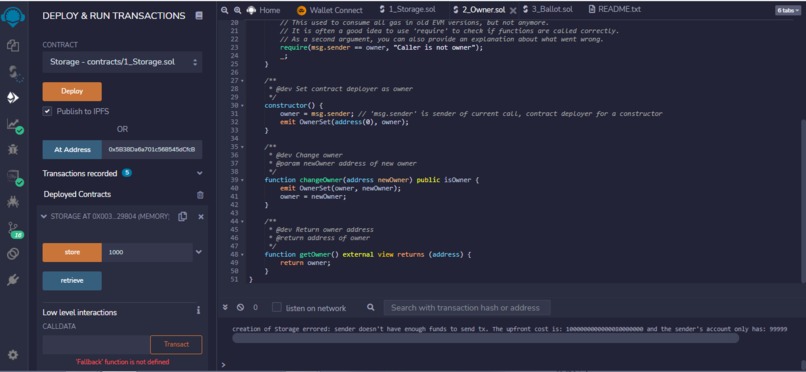Image resolution: width=806 pixels, height=372 pixels.
Task: Open the 3_Ballot.sol tab
Action: (x=548, y=9)
